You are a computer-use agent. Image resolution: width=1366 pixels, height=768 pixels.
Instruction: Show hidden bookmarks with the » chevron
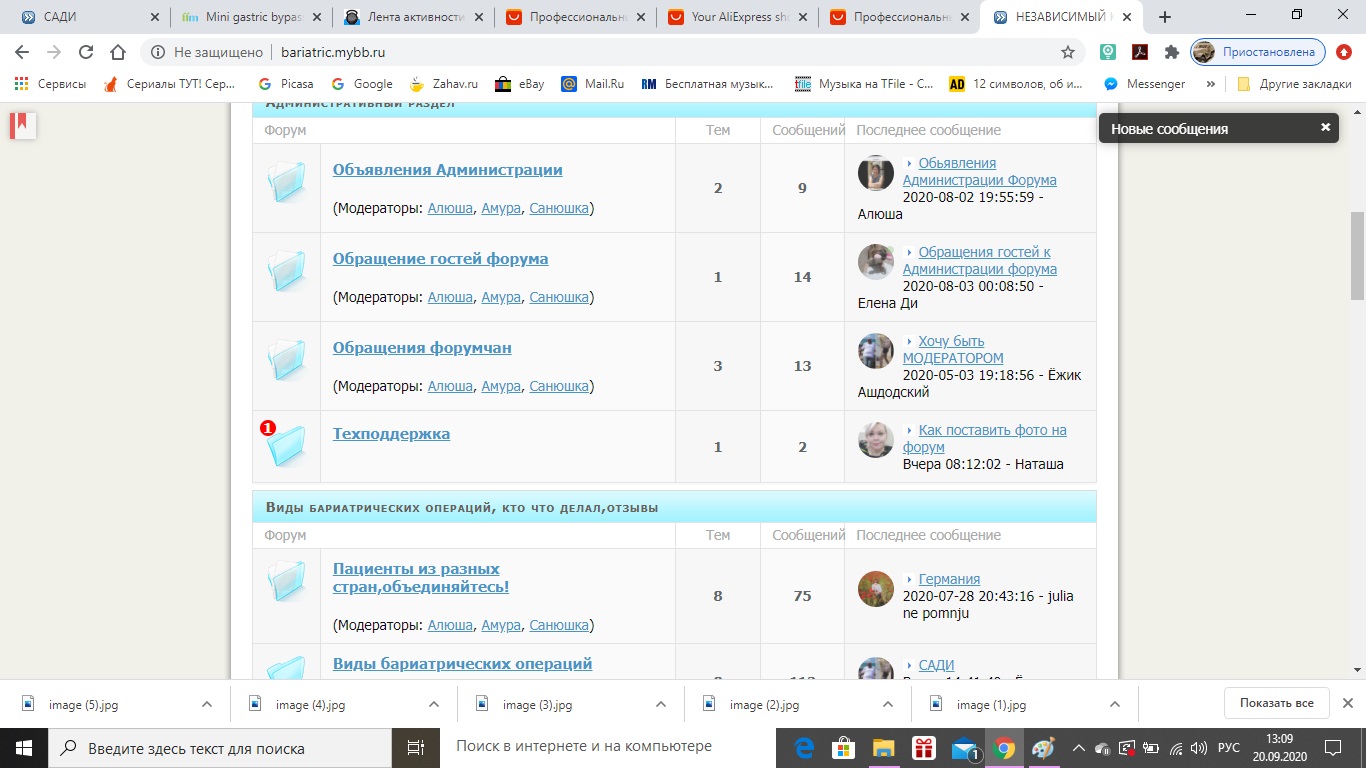click(1211, 84)
